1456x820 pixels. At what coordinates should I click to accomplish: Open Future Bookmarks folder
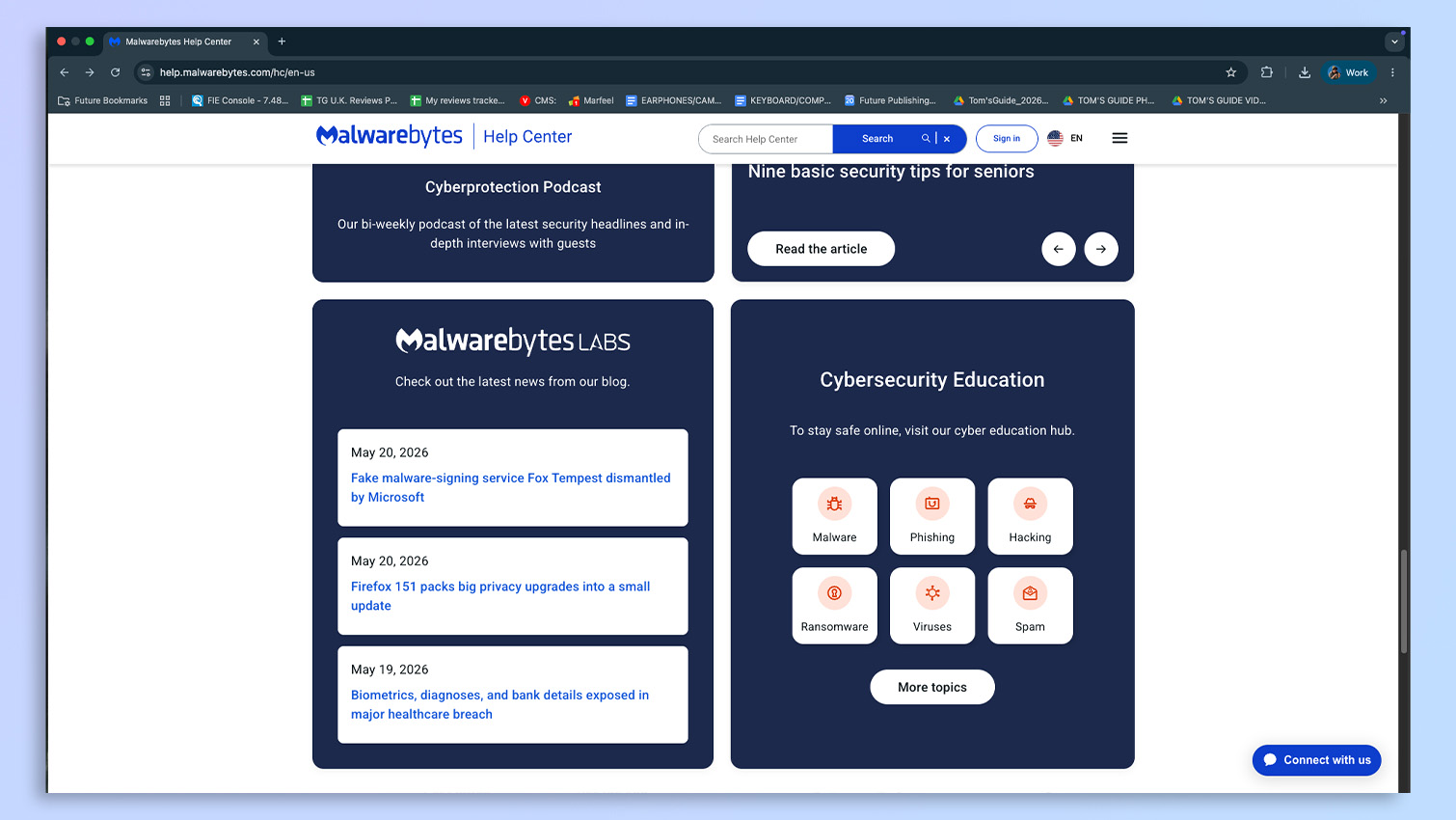tap(103, 100)
